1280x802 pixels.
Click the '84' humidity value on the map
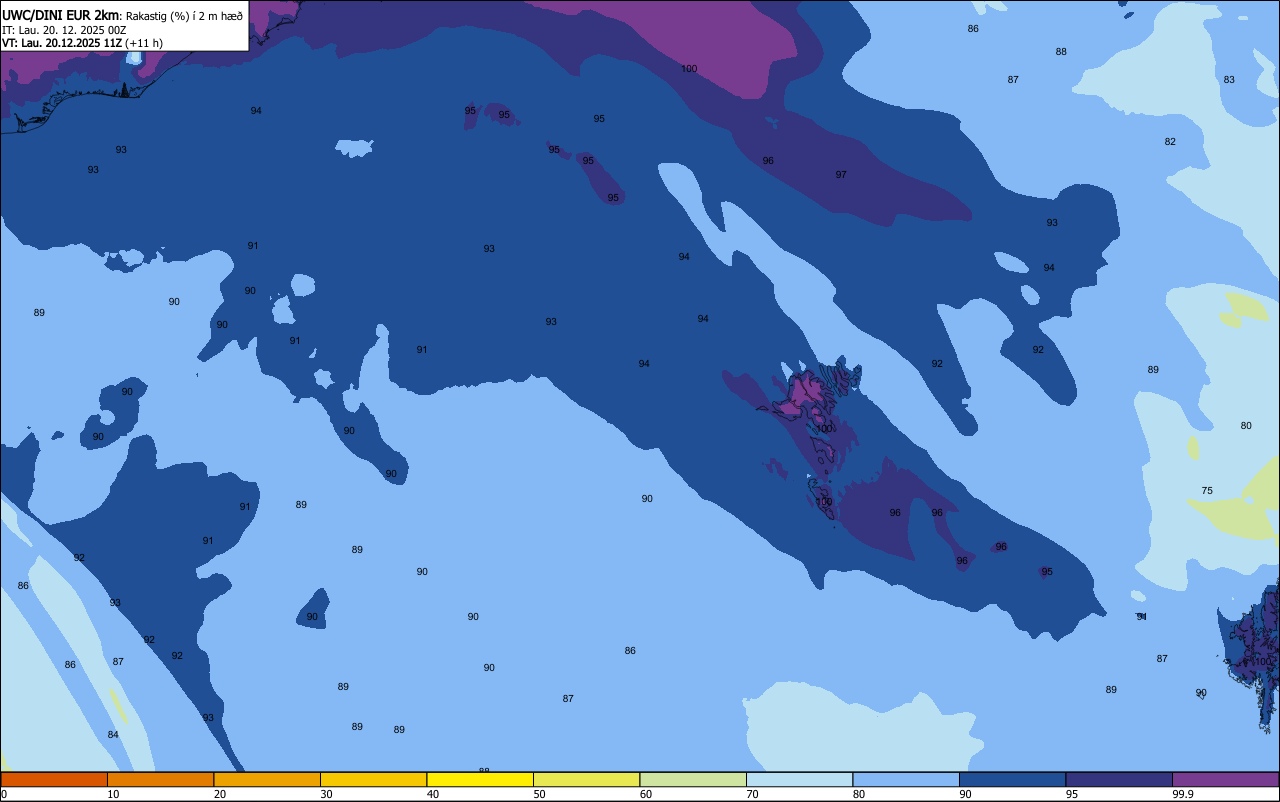pos(113,735)
